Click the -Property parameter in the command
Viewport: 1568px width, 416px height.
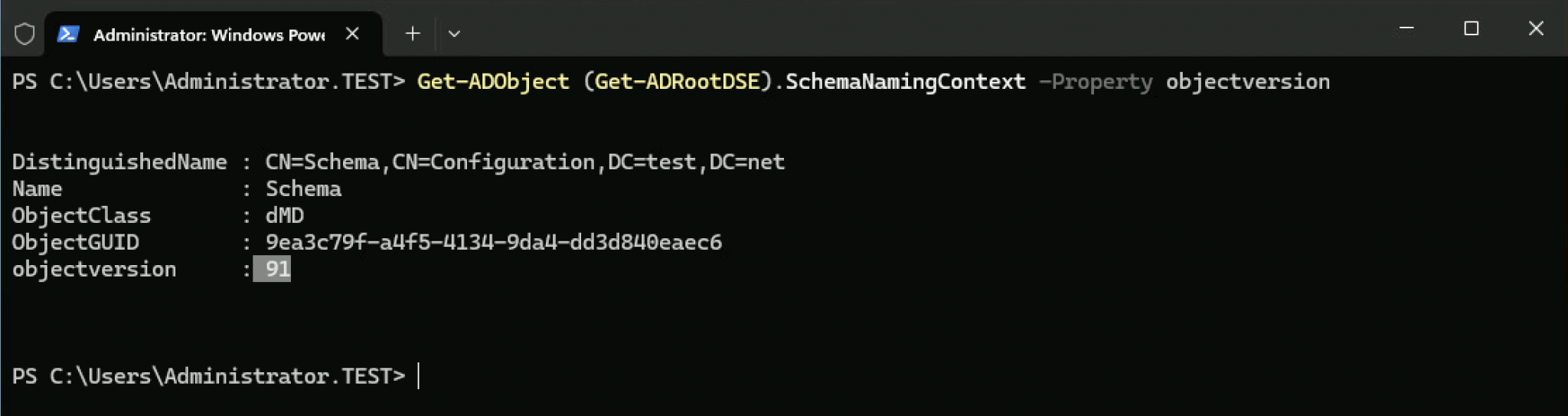1095,81
